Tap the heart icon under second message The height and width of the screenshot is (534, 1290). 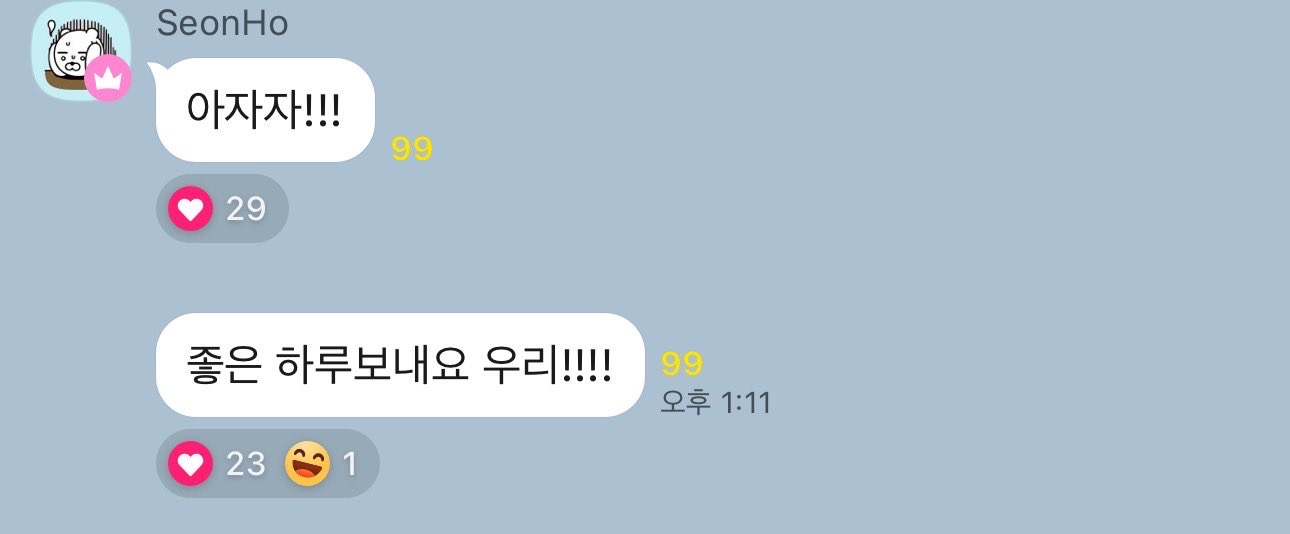coord(190,464)
